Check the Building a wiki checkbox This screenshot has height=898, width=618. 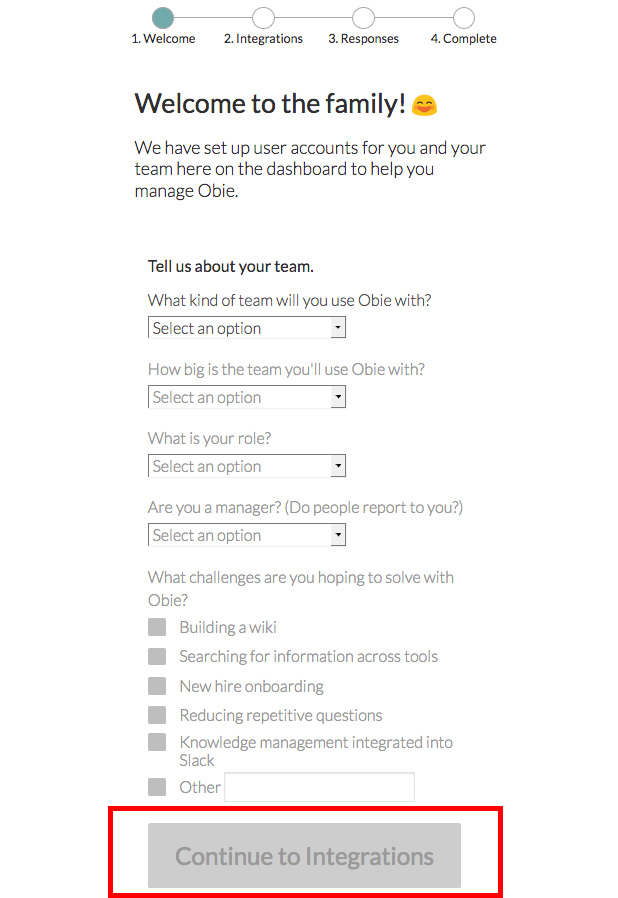(x=157, y=627)
